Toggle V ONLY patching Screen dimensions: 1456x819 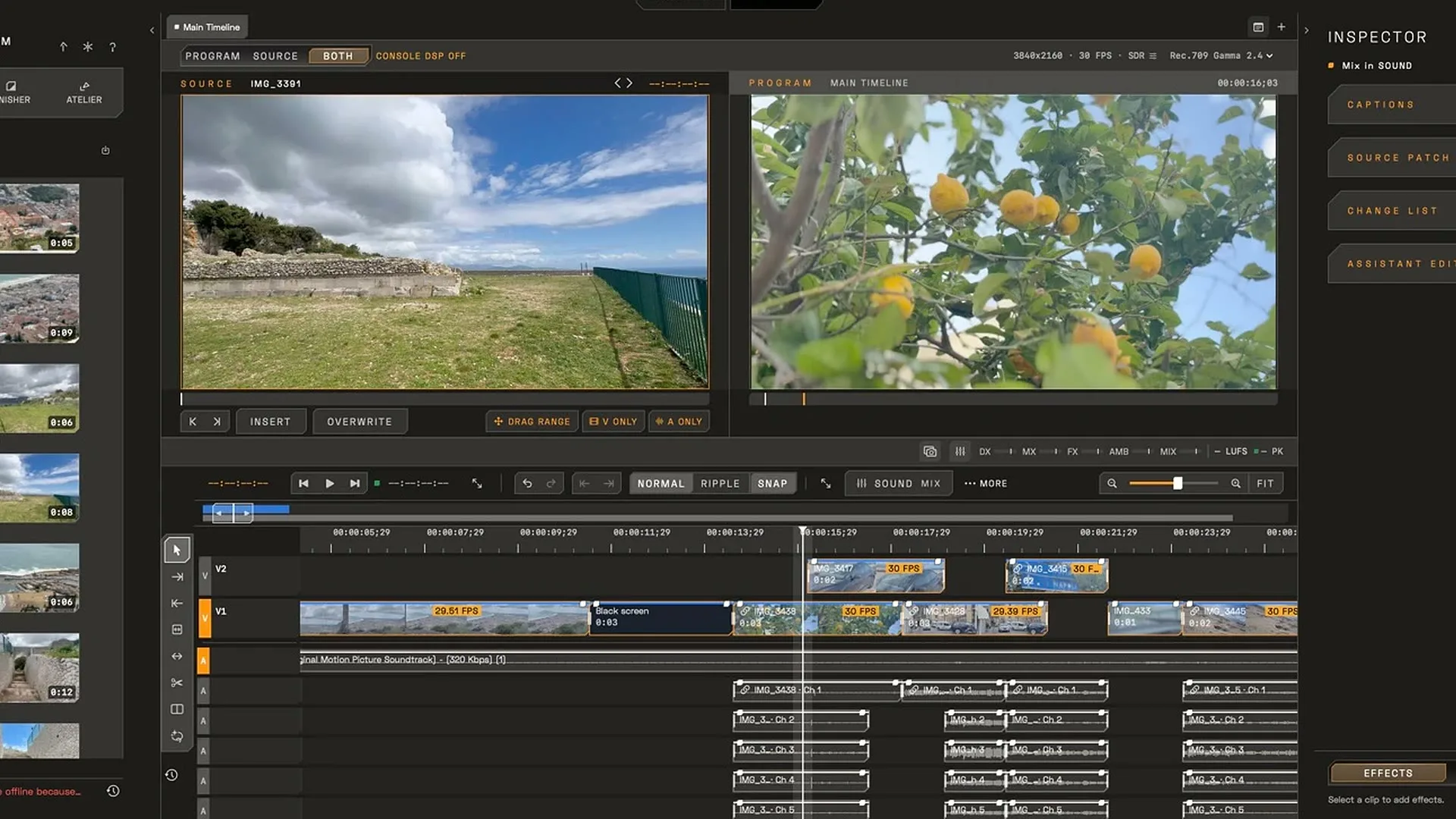pyautogui.click(x=613, y=422)
